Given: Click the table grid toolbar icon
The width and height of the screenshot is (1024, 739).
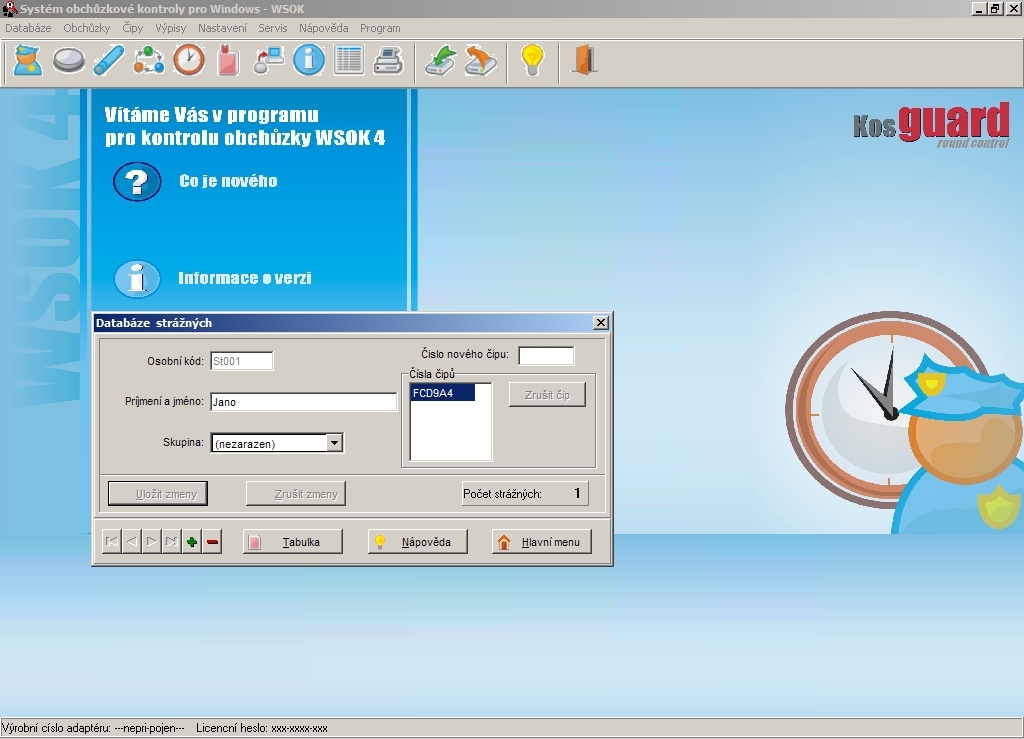Looking at the screenshot, I should pyautogui.click(x=348, y=61).
